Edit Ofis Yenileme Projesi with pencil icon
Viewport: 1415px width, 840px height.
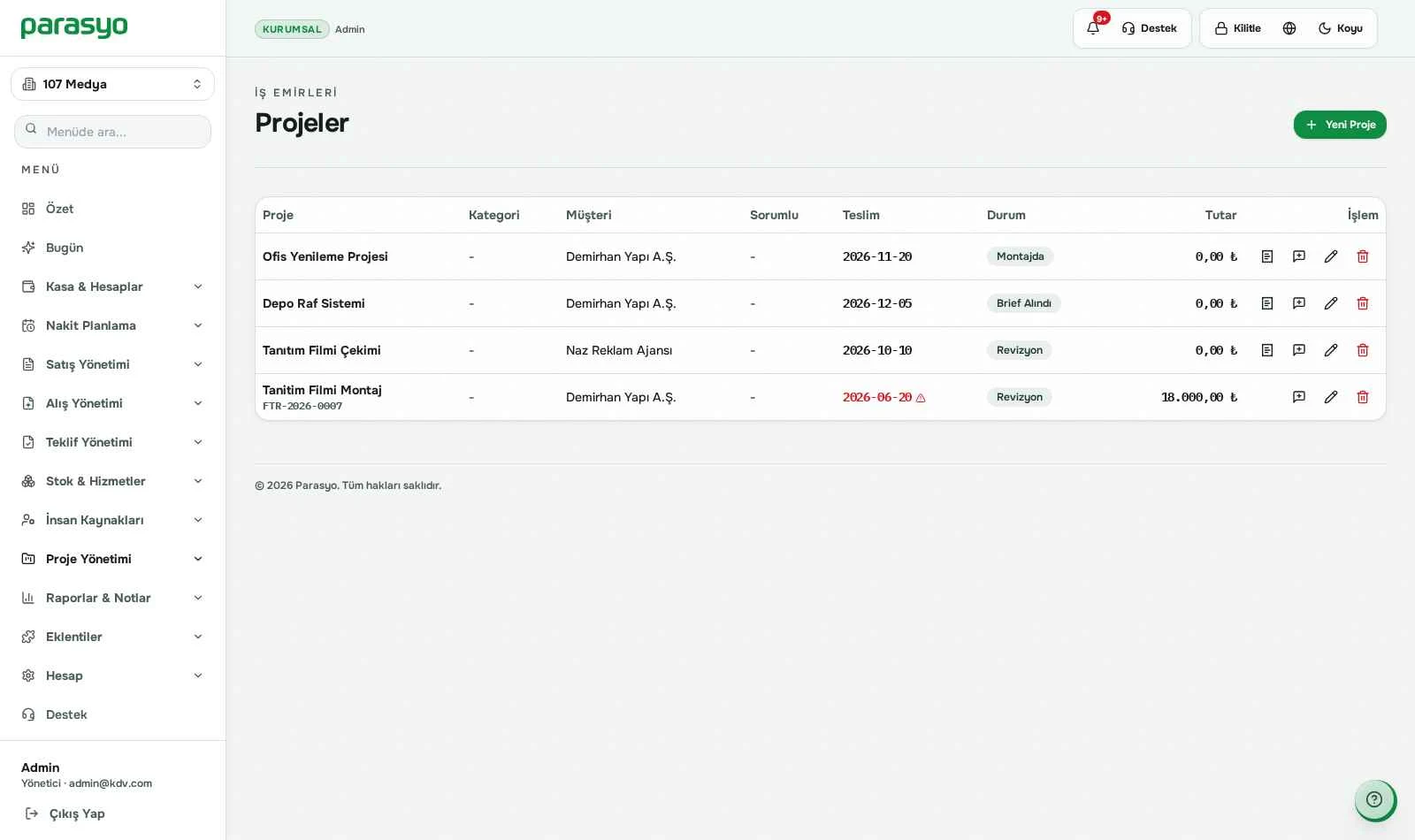point(1331,256)
